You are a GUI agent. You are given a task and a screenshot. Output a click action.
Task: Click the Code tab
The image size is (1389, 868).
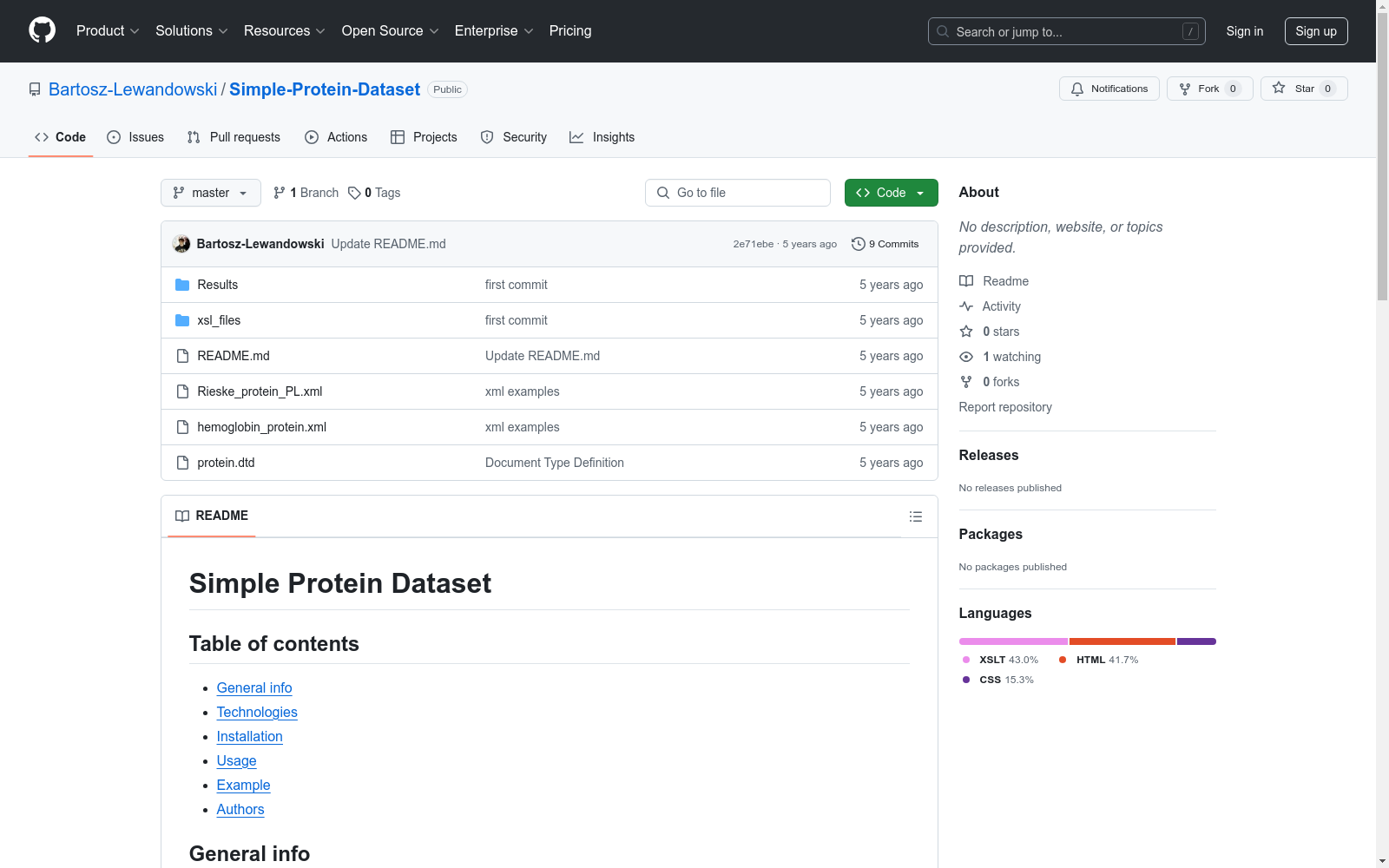click(61, 137)
